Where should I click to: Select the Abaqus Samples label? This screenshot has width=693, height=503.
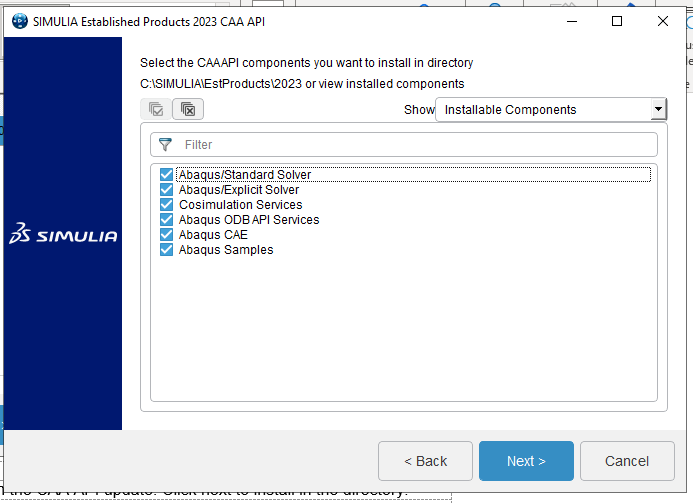226,250
